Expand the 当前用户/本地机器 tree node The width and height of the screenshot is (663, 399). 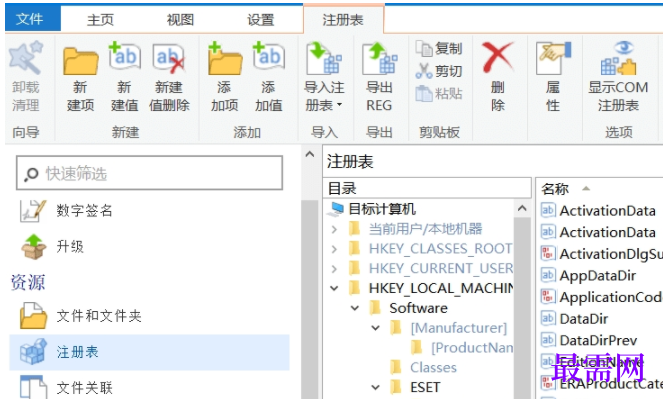(334, 230)
